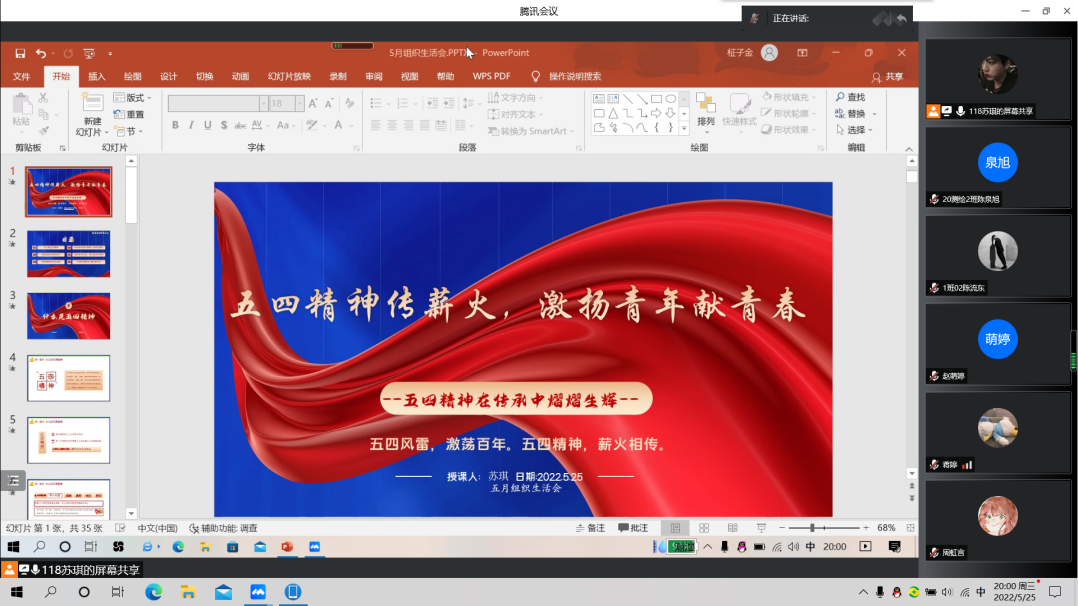Select slide 2 thumbnail in slide panel
Screen dimensions: 1078x606
[x=69, y=253]
